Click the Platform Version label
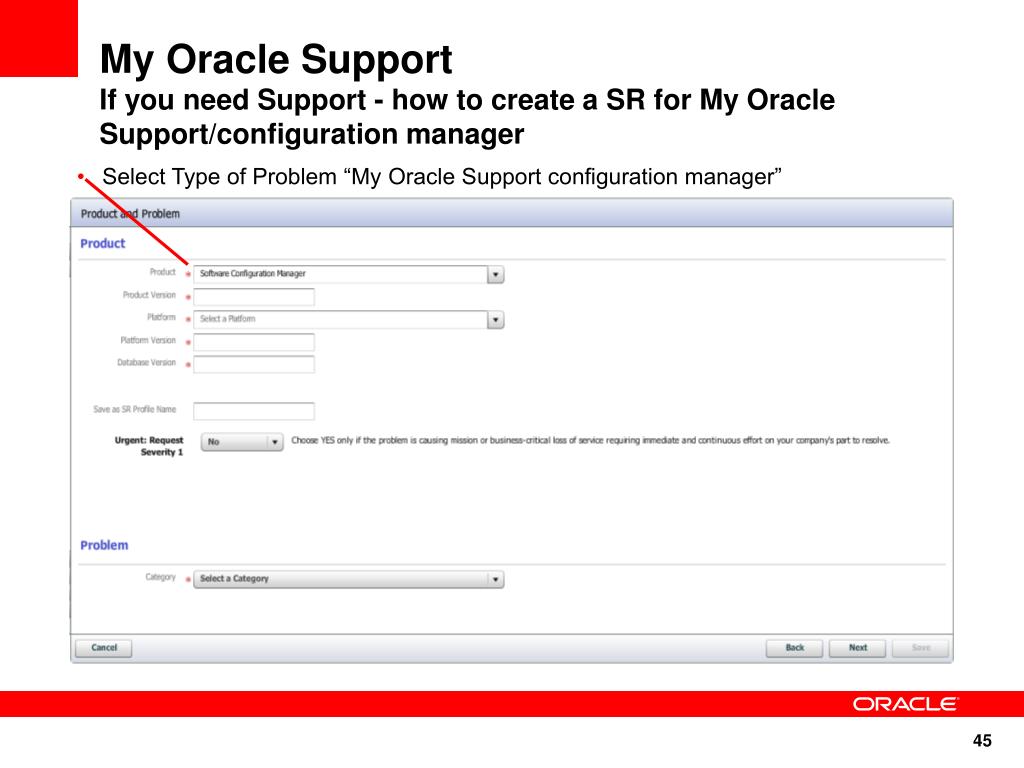Viewport: 1024px width, 768px height. click(148, 340)
